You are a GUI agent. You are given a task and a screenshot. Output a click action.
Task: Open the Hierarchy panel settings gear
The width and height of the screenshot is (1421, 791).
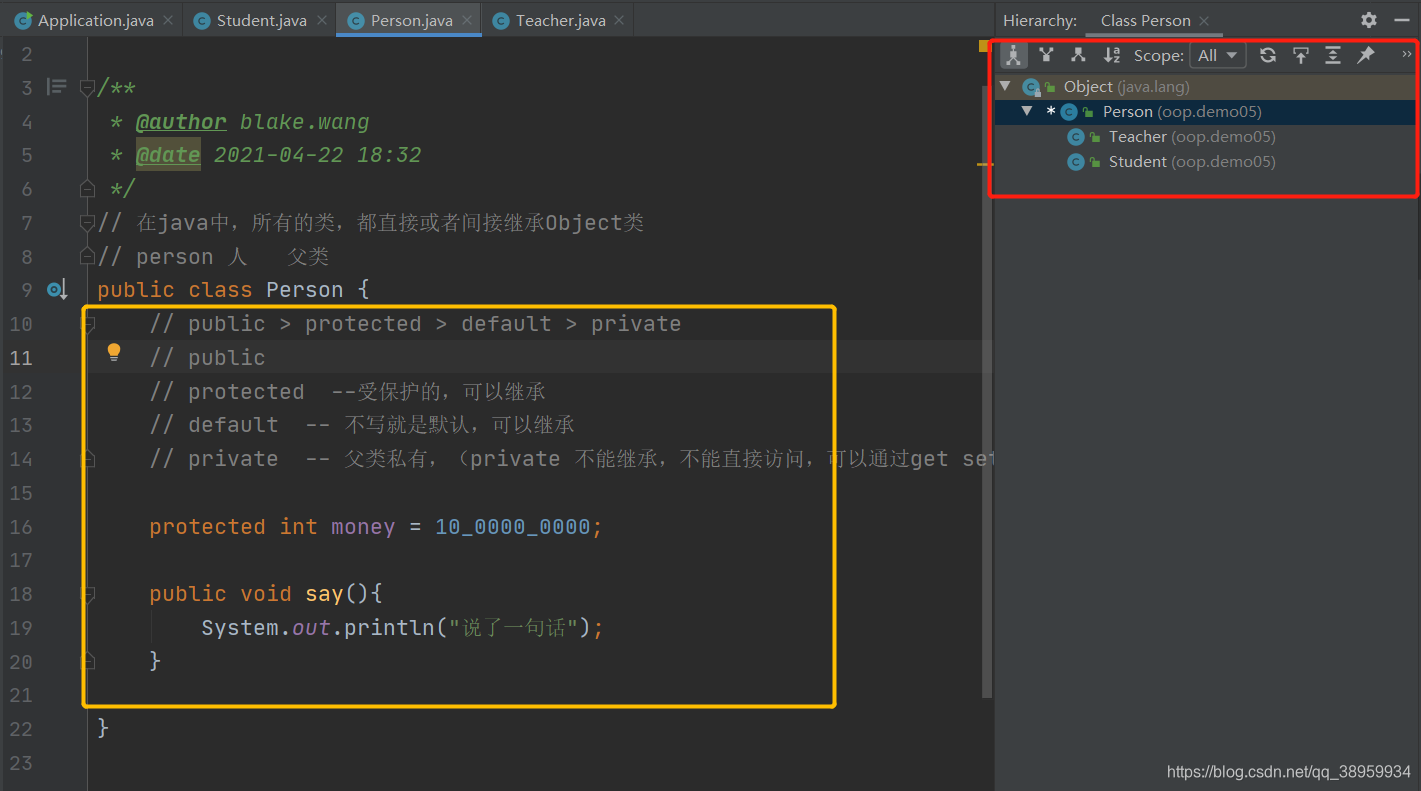[x=1369, y=20]
